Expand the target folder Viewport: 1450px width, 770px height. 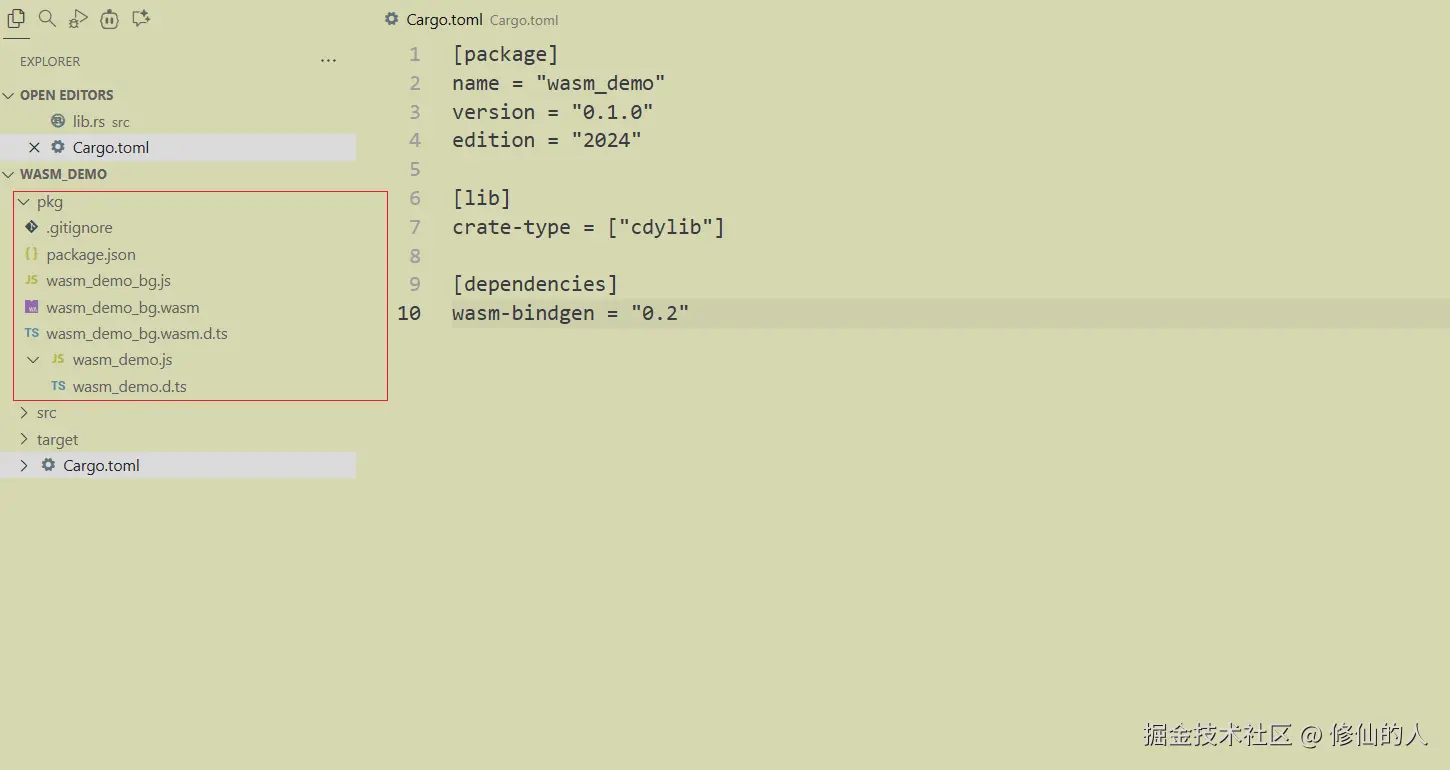[x=24, y=440]
